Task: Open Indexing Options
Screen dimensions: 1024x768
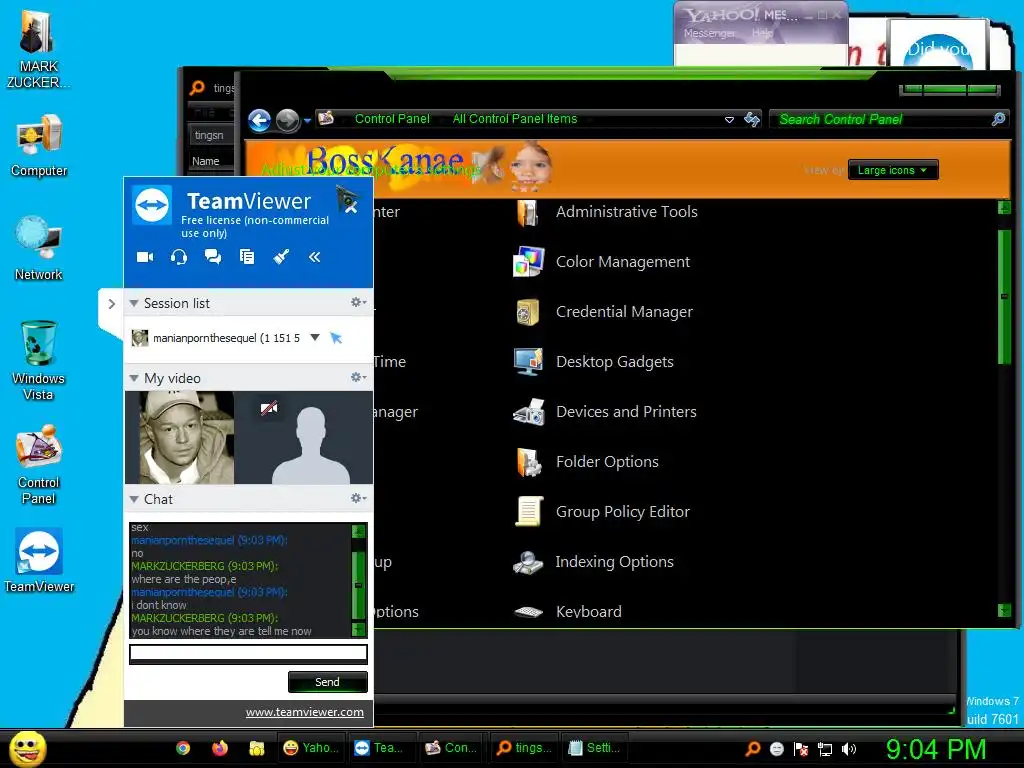Action: point(594,562)
